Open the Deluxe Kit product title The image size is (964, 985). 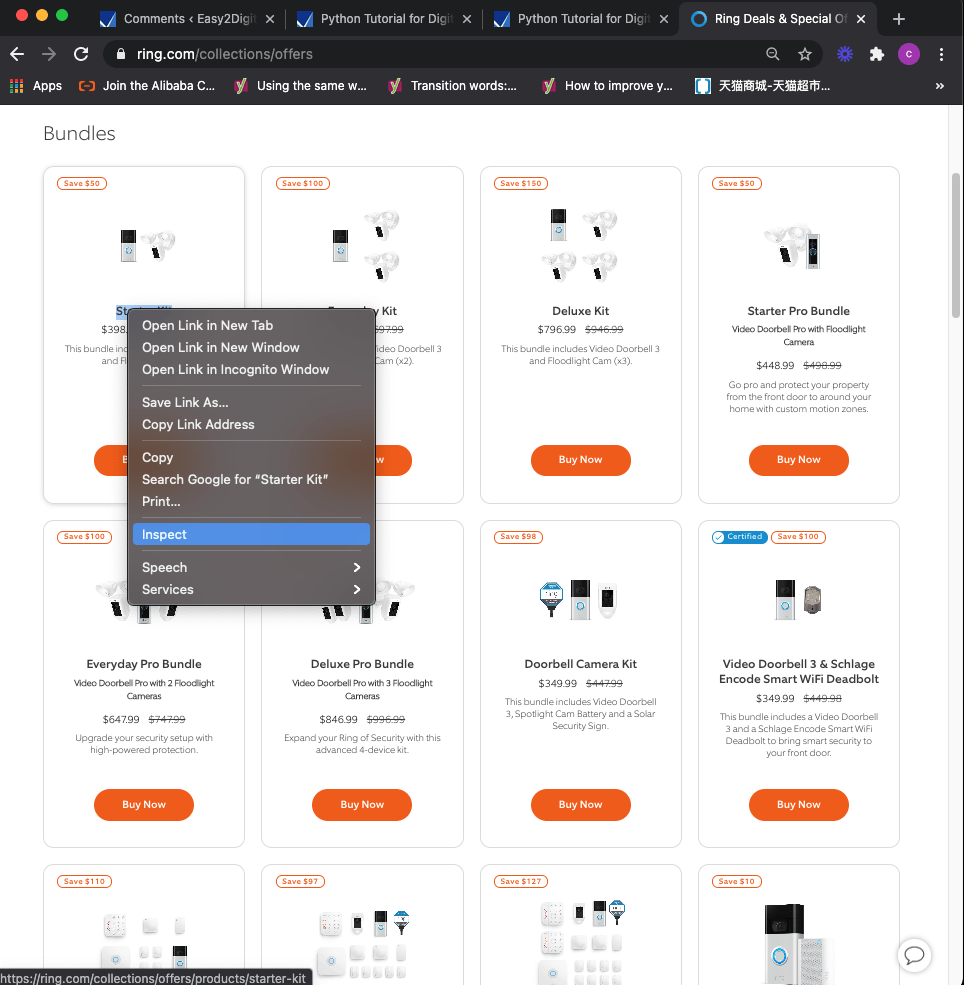[x=580, y=311]
